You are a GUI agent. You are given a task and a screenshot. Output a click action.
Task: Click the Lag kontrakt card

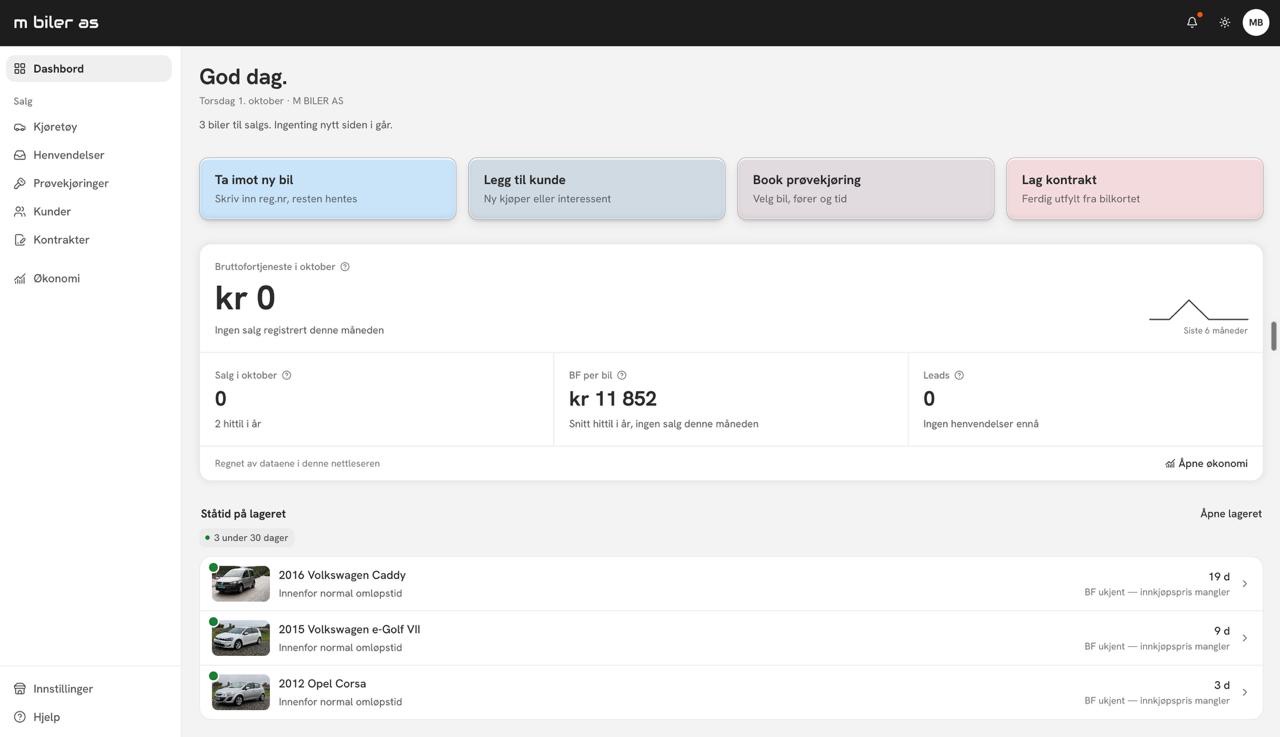(x=1135, y=188)
